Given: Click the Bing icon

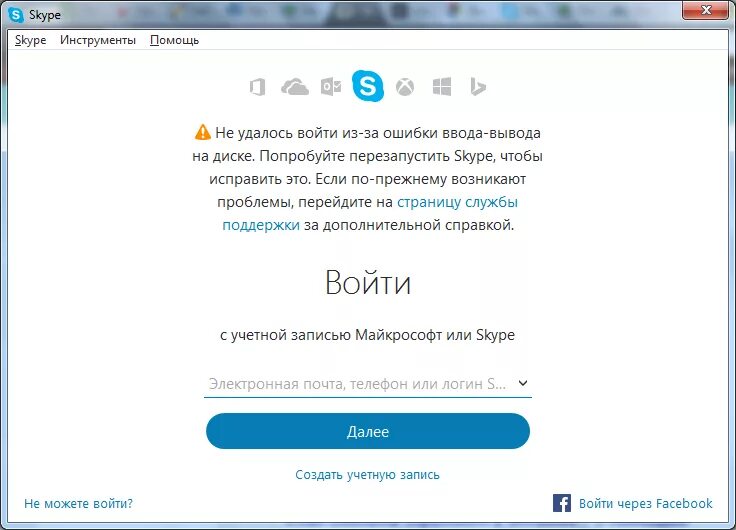Looking at the screenshot, I should coord(478,87).
